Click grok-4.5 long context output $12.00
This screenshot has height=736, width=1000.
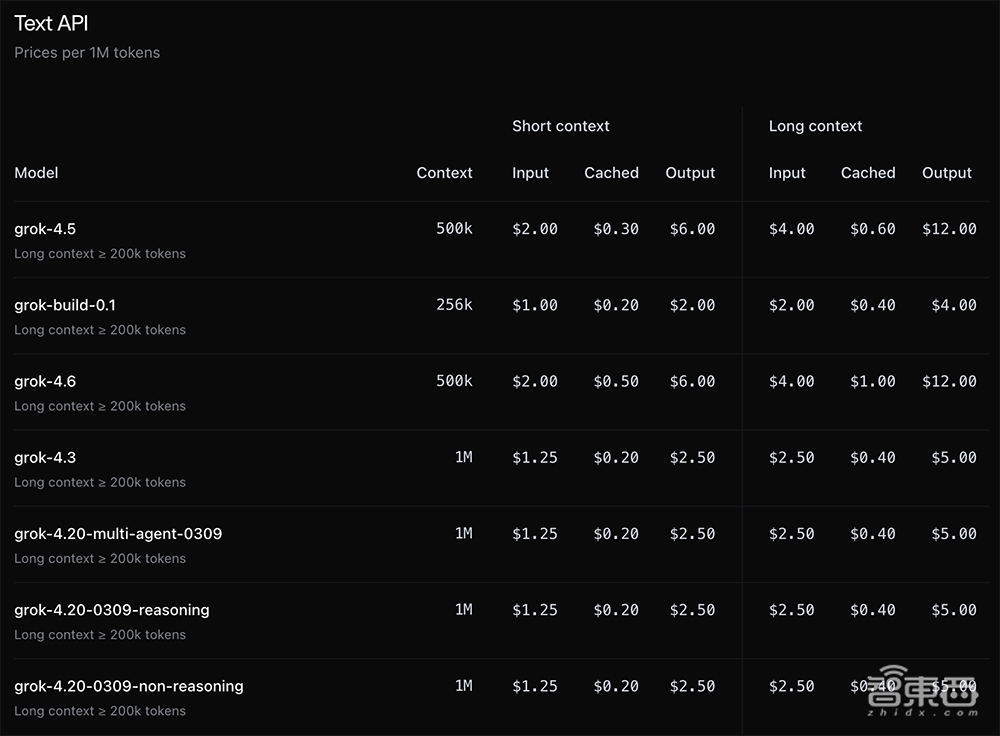(x=950, y=229)
